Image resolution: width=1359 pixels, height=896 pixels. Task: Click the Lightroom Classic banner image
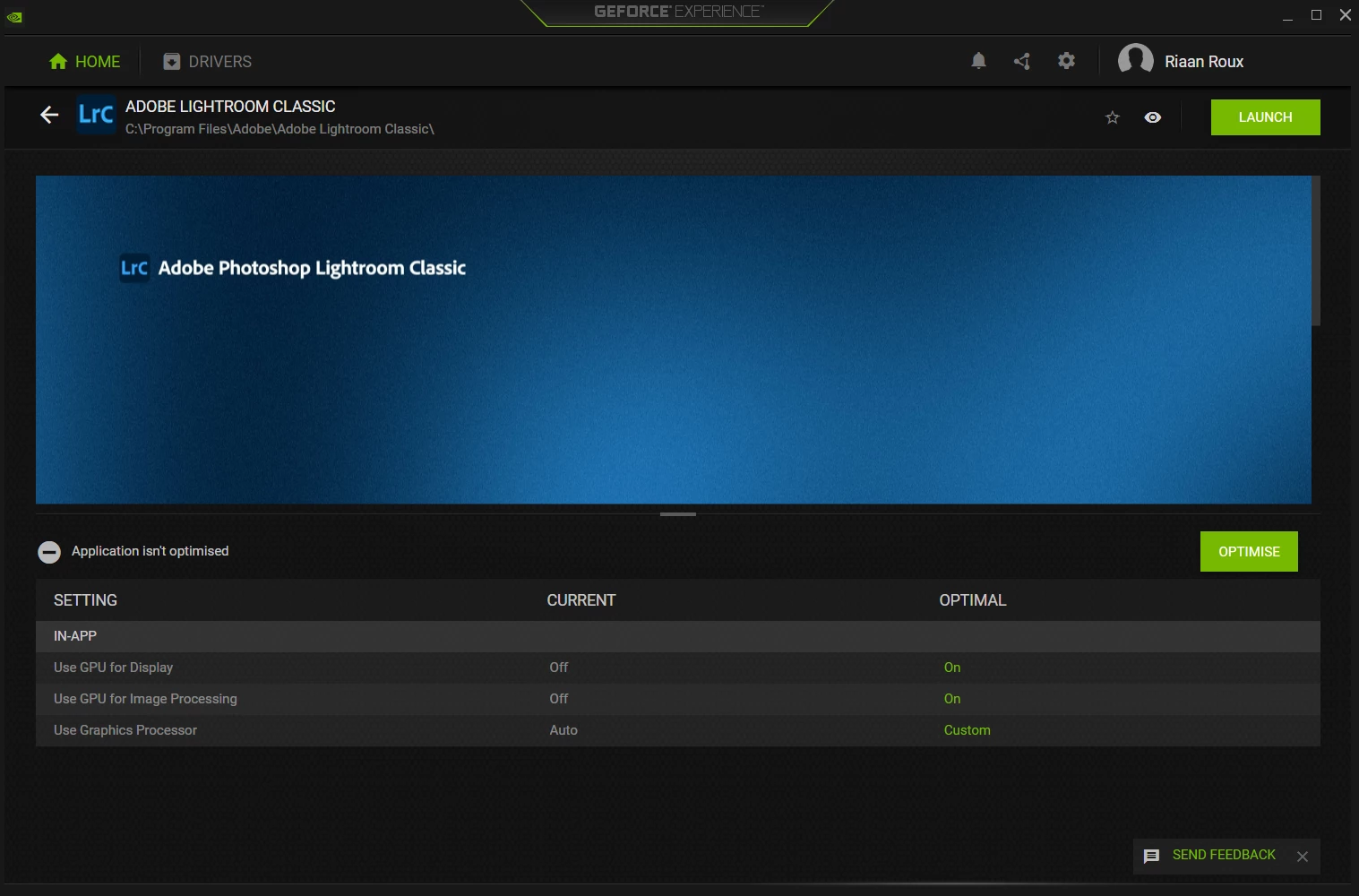674,340
